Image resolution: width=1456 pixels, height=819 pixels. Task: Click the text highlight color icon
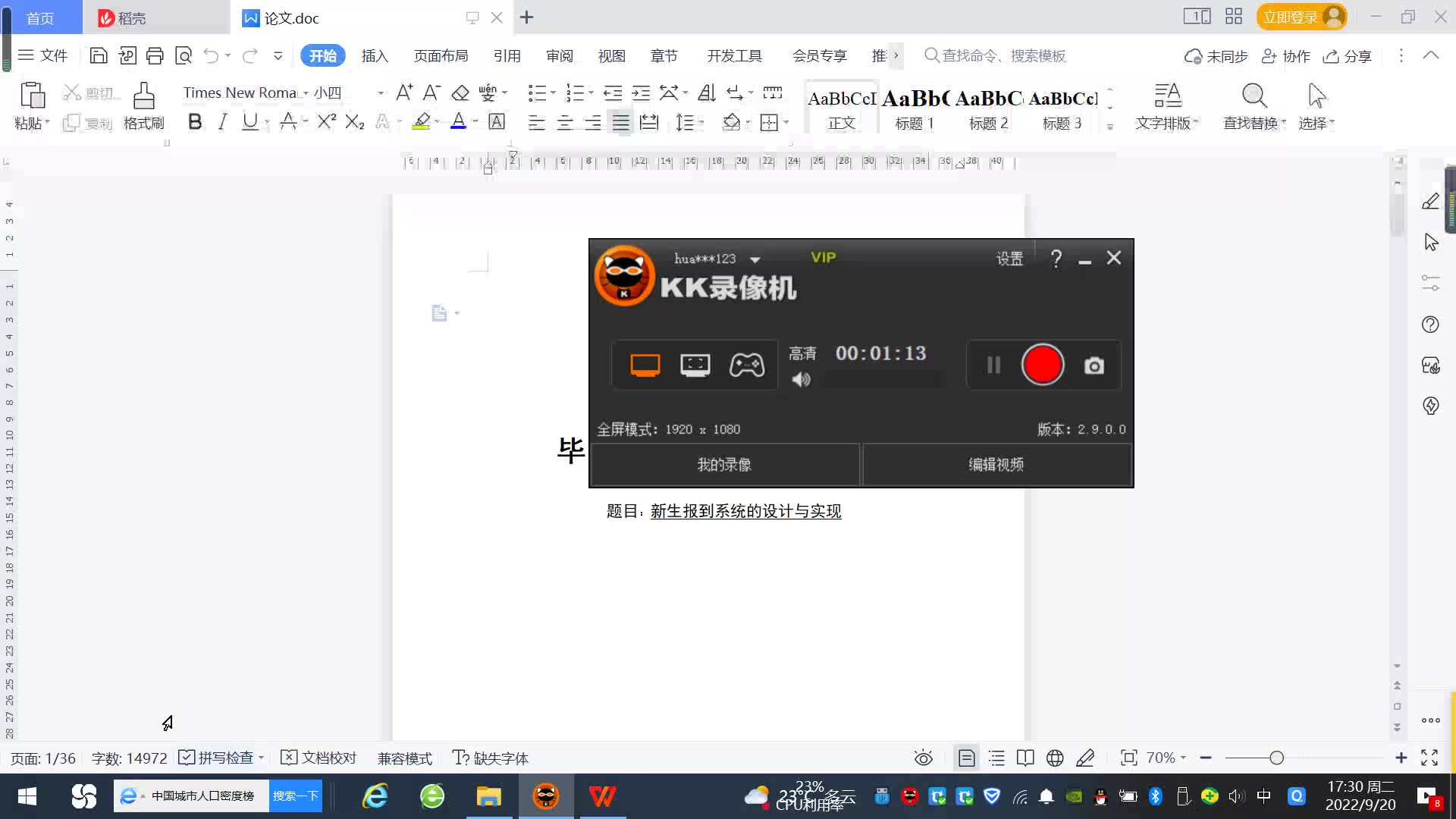(x=421, y=121)
